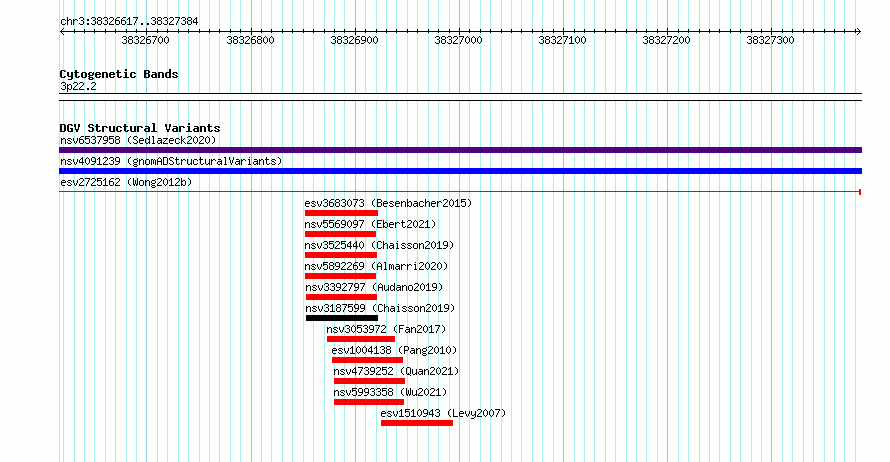Viewport: 890px width, 462px height.
Task: Click the ruler's right arrow end
Action: 859,32
